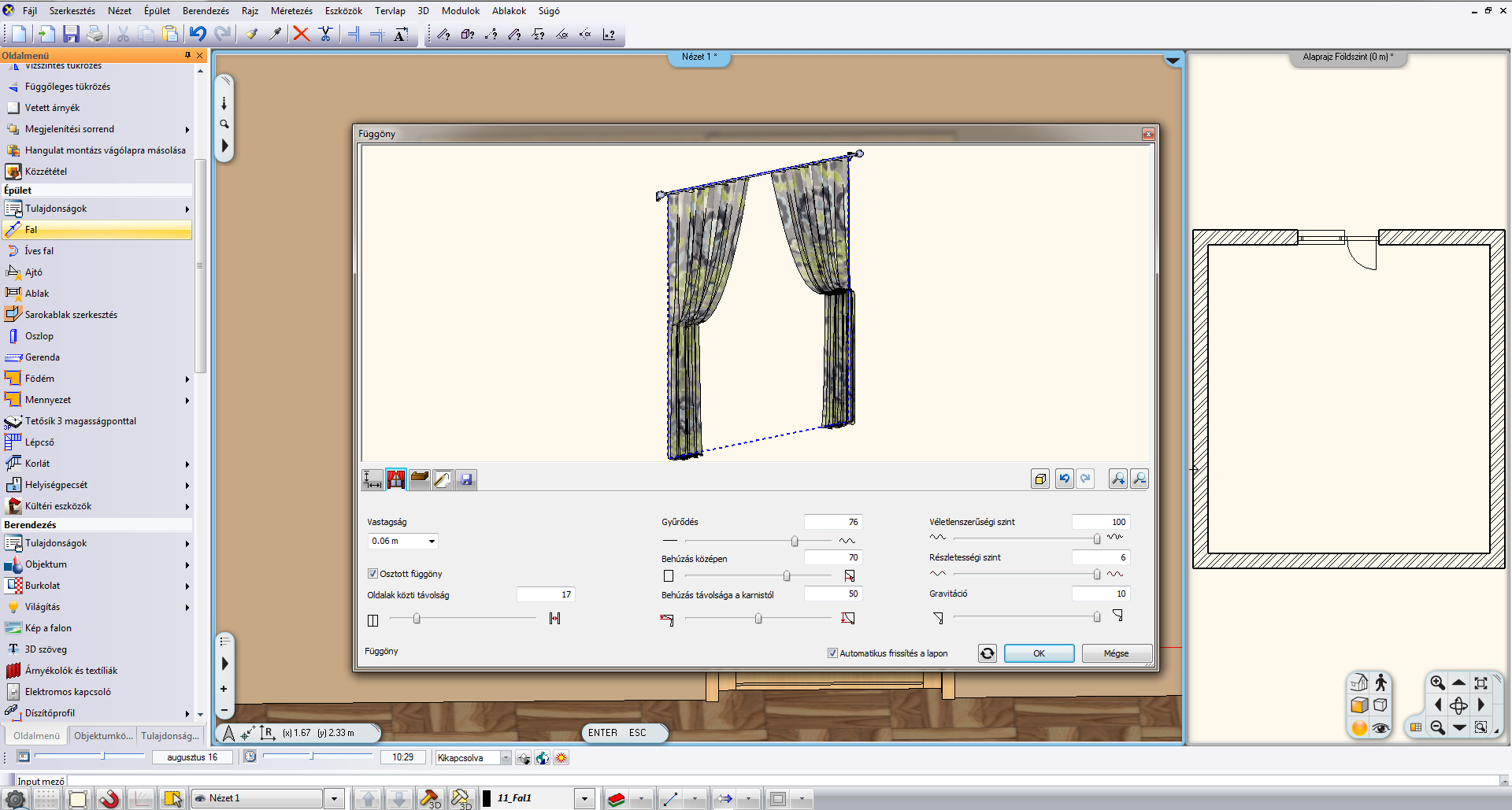Open the Berendezés menu
The height and width of the screenshot is (810, 1512).
point(206,11)
